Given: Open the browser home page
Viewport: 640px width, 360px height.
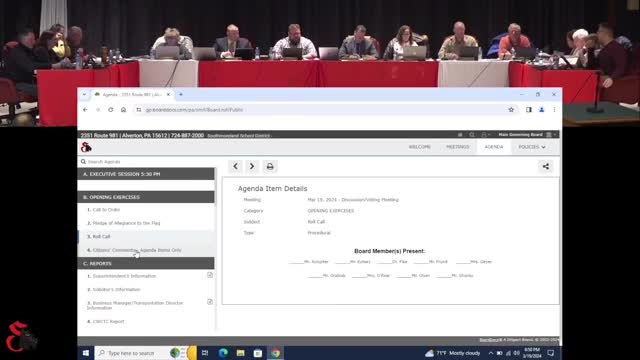Looking at the screenshot, I should pyautogui.click(x=123, y=110).
